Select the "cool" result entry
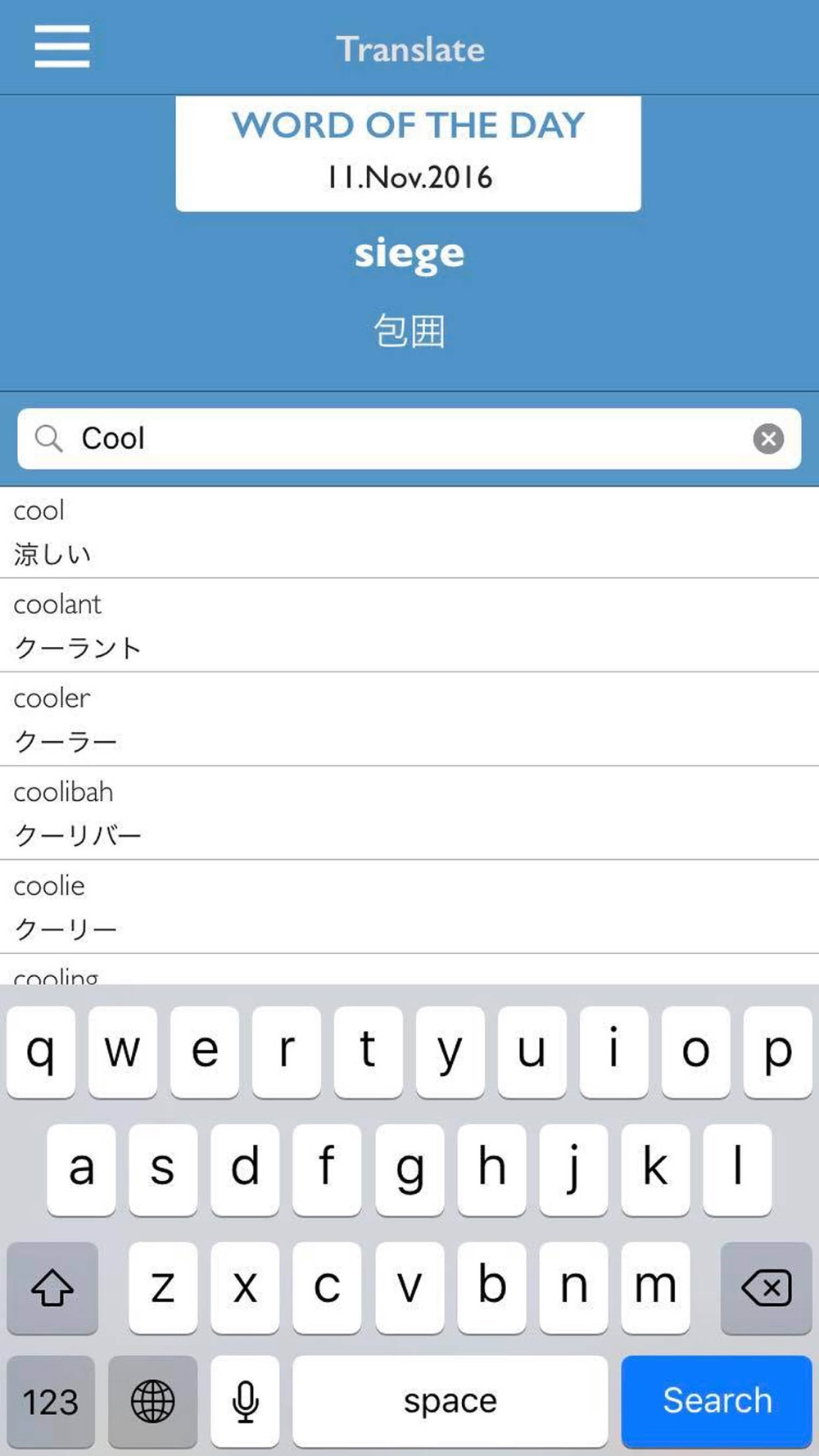Viewport: 819px width, 1456px height. pyautogui.click(x=409, y=532)
